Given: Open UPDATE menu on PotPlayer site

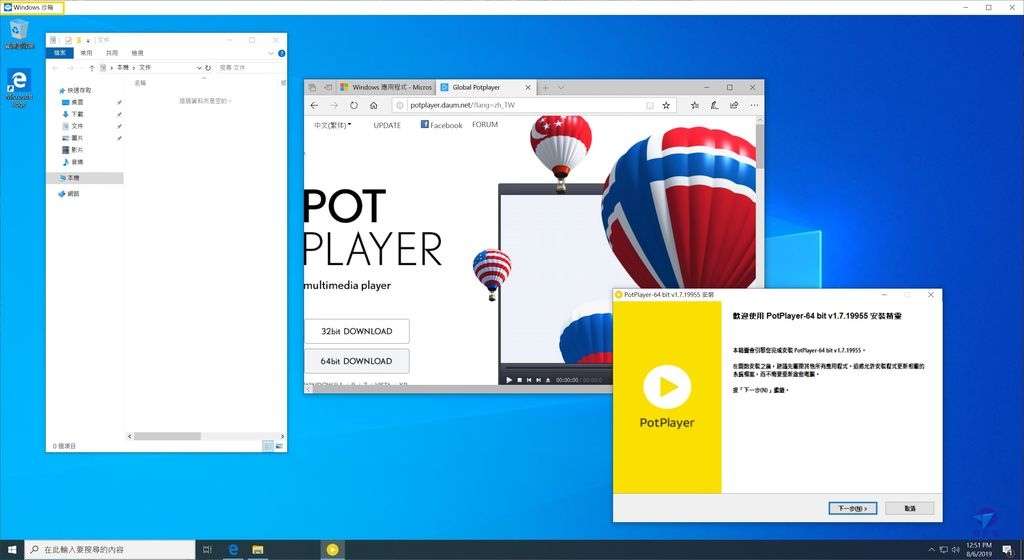Looking at the screenshot, I should (x=387, y=125).
